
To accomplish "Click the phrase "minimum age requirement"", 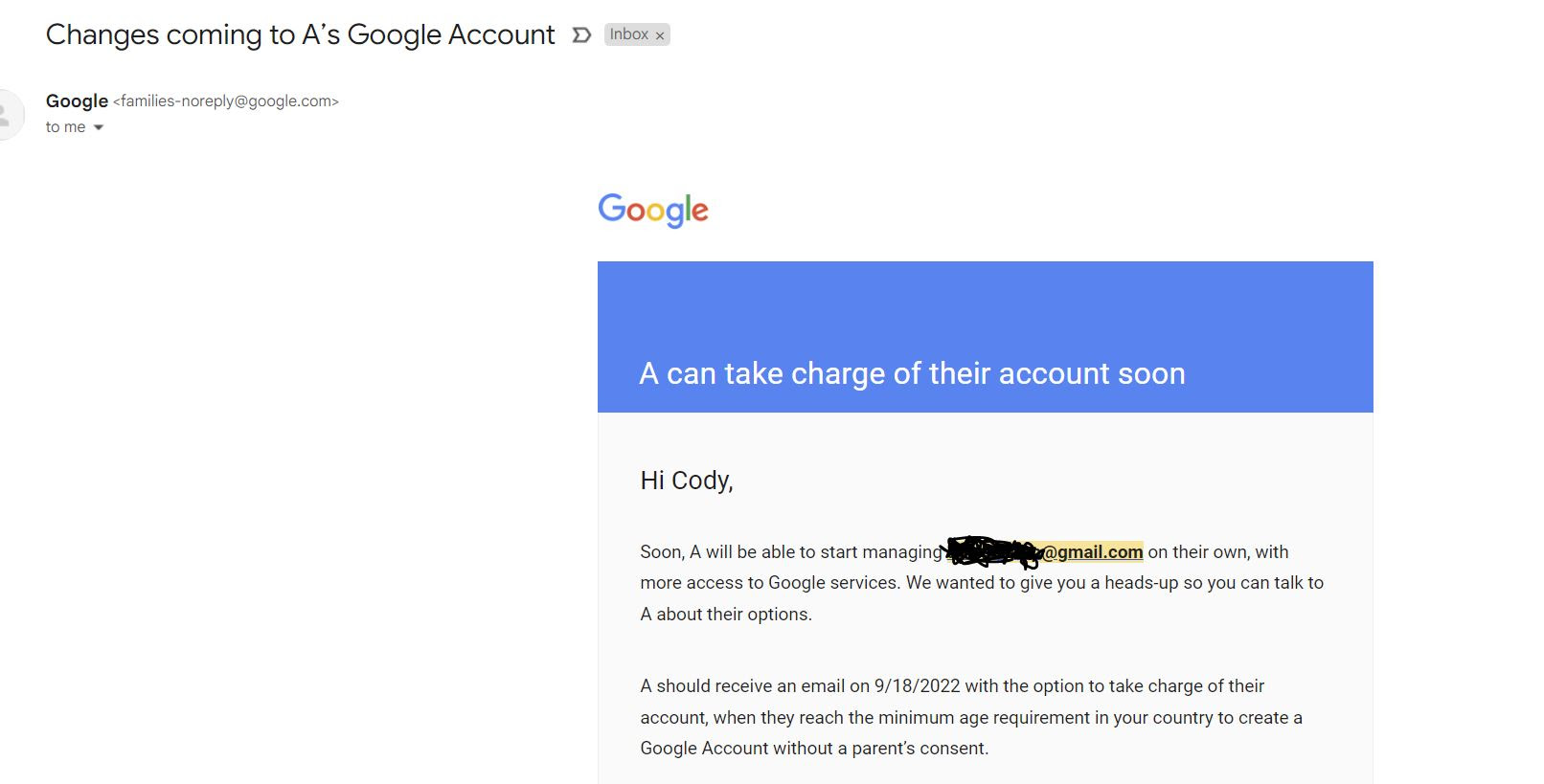I will click(x=970, y=718).
